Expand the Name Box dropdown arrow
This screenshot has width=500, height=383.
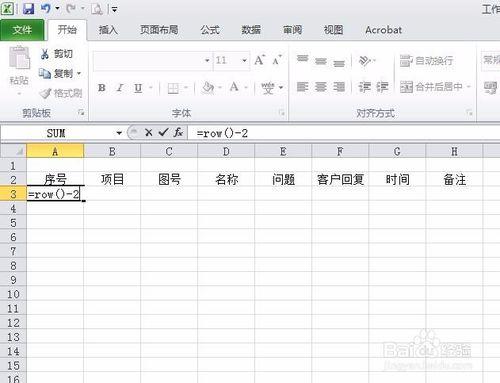point(119,133)
